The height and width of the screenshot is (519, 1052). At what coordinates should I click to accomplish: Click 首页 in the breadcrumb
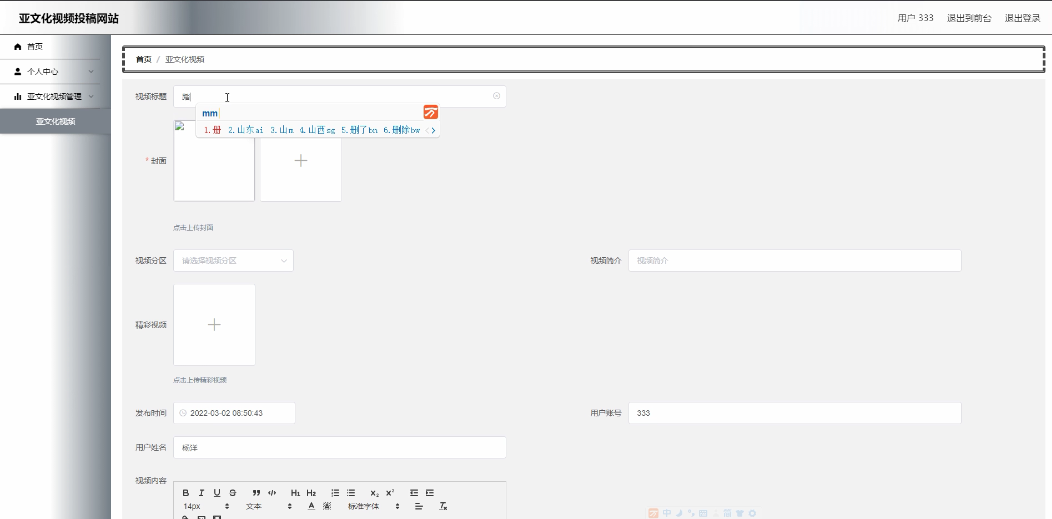pyautogui.click(x=144, y=59)
